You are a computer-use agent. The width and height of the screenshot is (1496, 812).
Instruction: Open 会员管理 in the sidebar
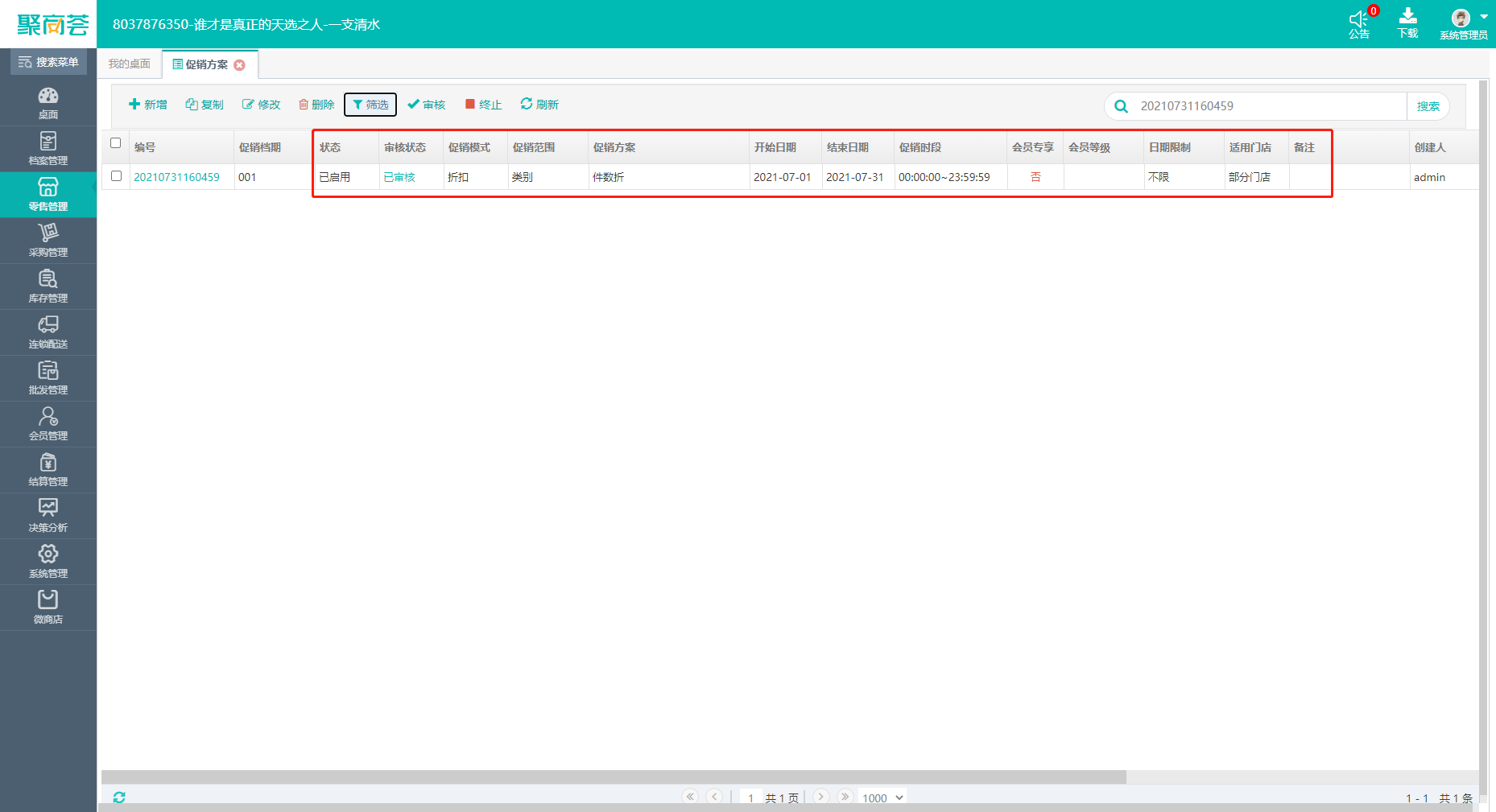[48, 423]
